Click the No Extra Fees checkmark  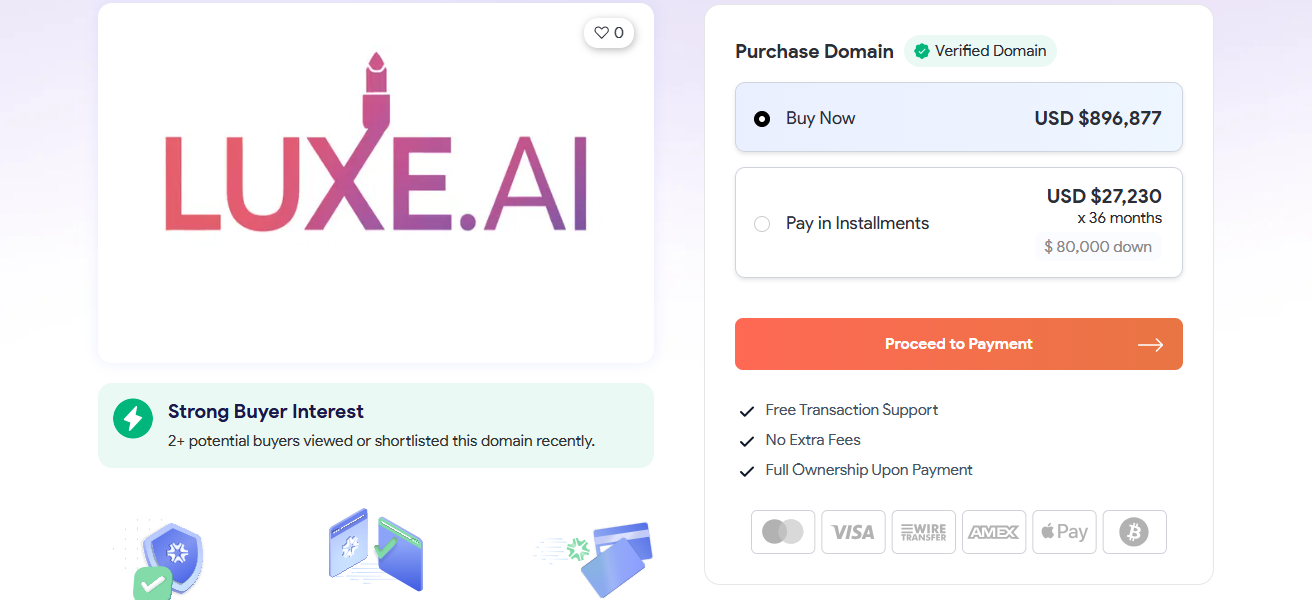[x=746, y=440]
